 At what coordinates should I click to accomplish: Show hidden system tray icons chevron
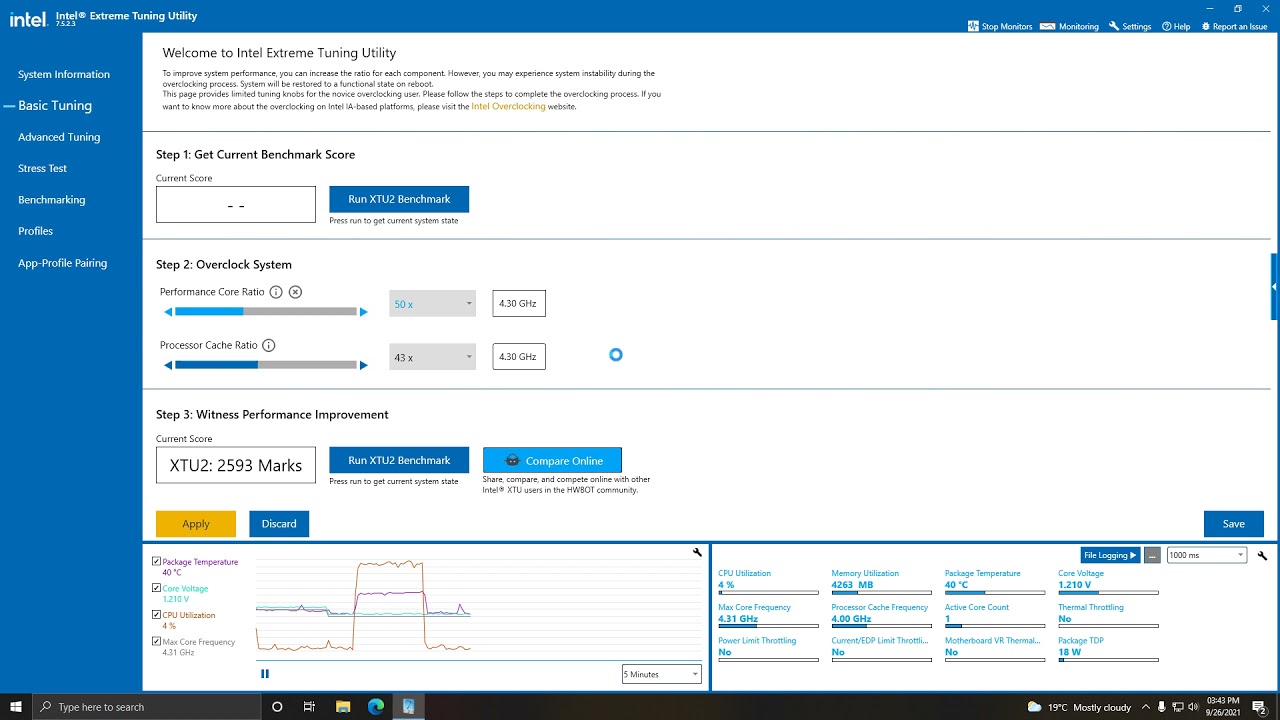click(x=1146, y=707)
